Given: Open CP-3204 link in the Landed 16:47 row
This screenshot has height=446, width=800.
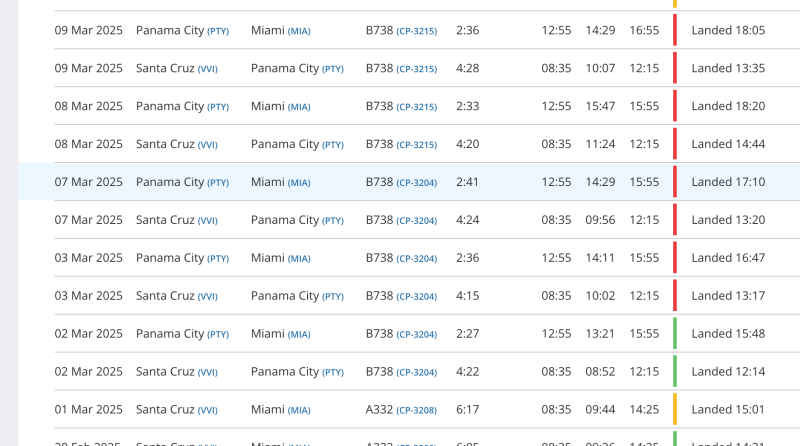Looking at the screenshot, I should pyautogui.click(x=417, y=258).
